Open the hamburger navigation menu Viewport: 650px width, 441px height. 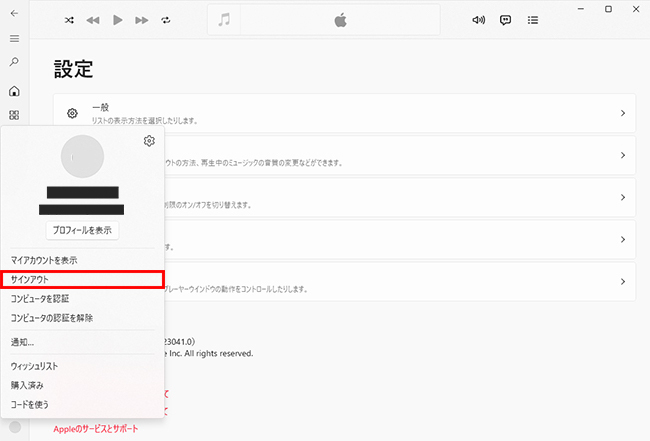(14, 39)
